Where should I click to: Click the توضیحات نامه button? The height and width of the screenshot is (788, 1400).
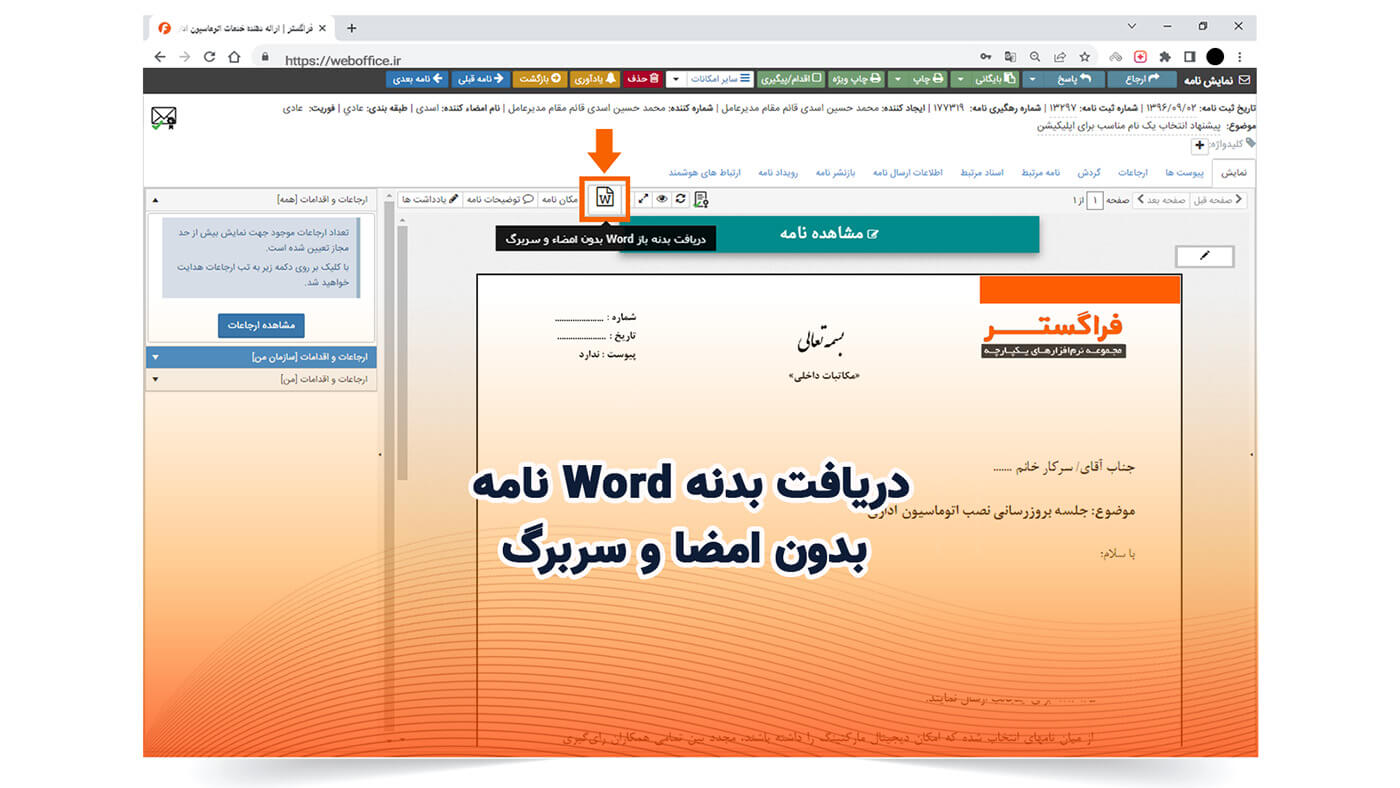[x=500, y=200]
